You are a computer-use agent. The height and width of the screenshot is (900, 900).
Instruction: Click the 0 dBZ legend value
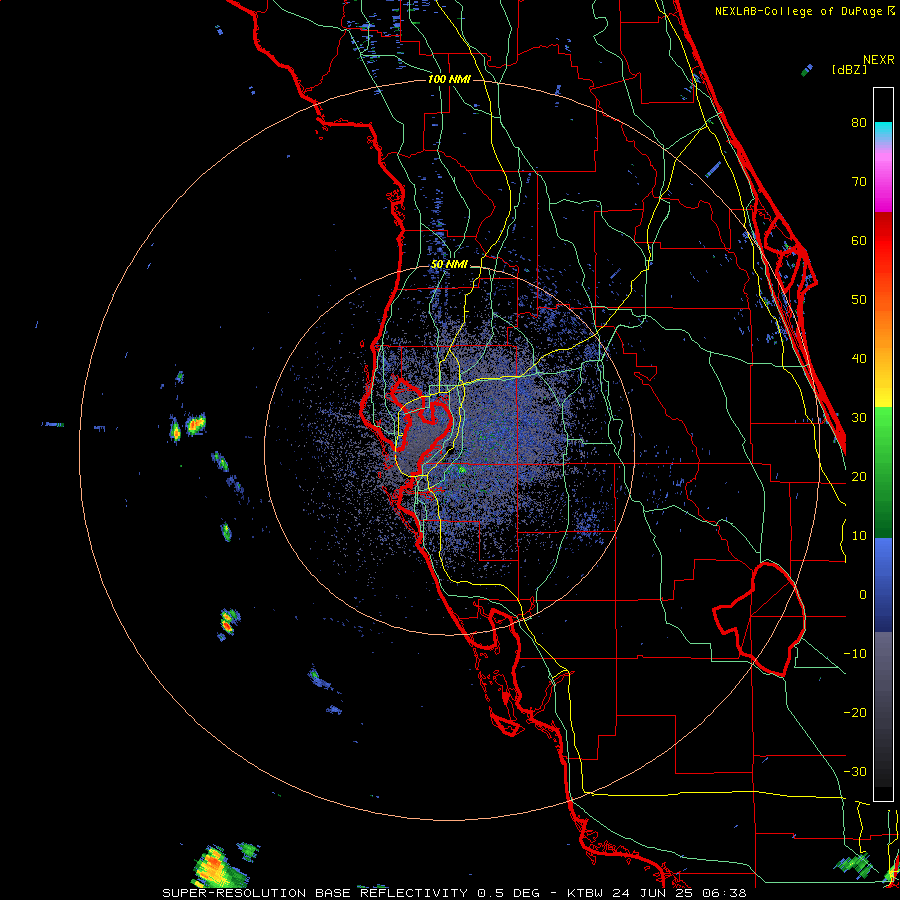863,595
